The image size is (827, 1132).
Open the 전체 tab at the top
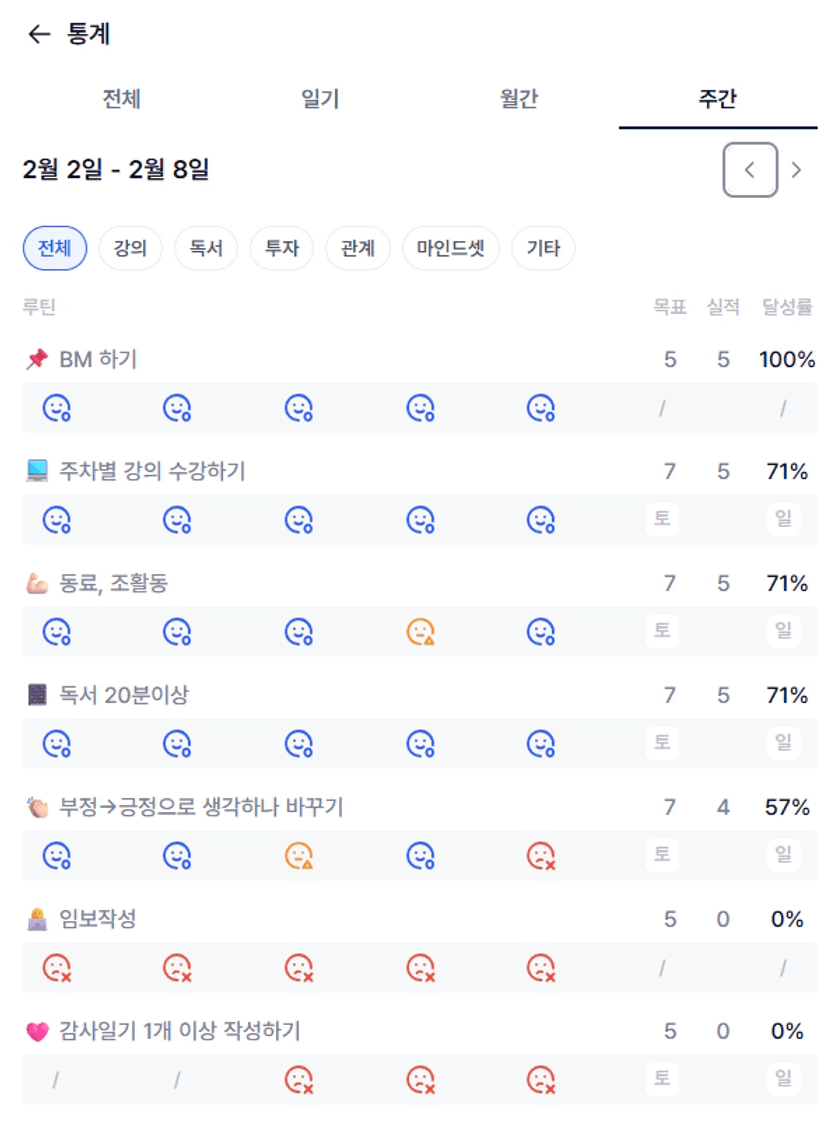pyautogui.click(x=121, y=99)
